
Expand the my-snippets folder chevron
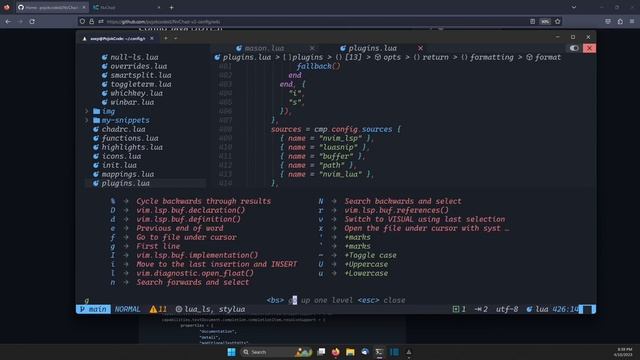click(x=87, y=120)
